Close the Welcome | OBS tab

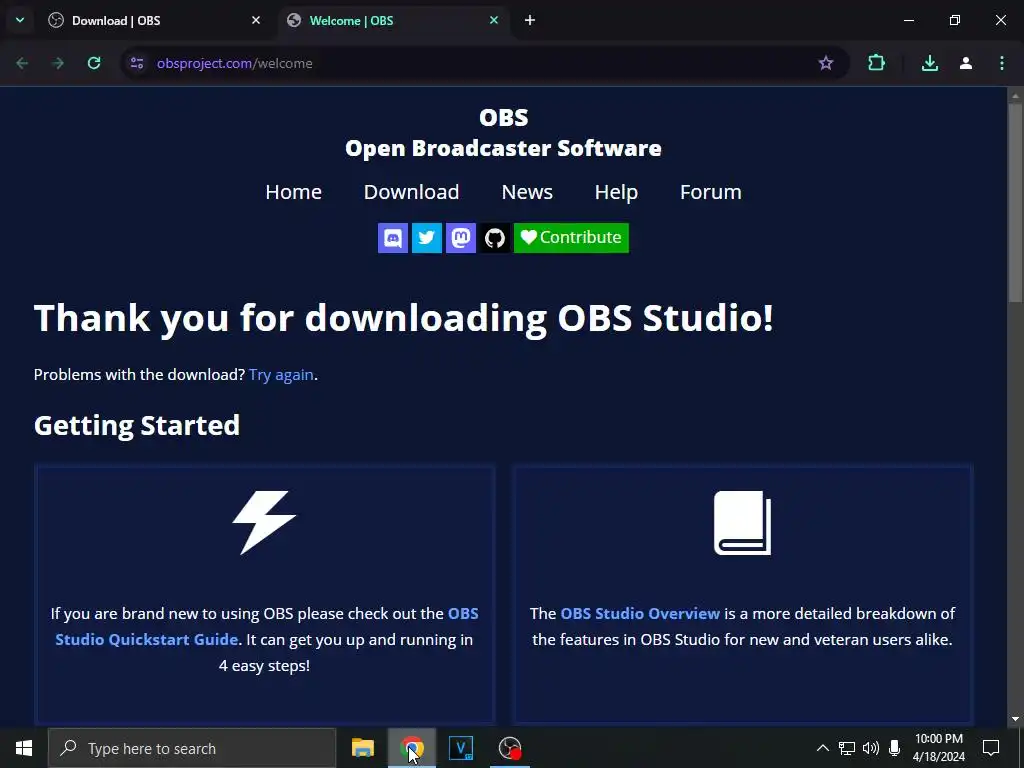[x=494, y=20]
